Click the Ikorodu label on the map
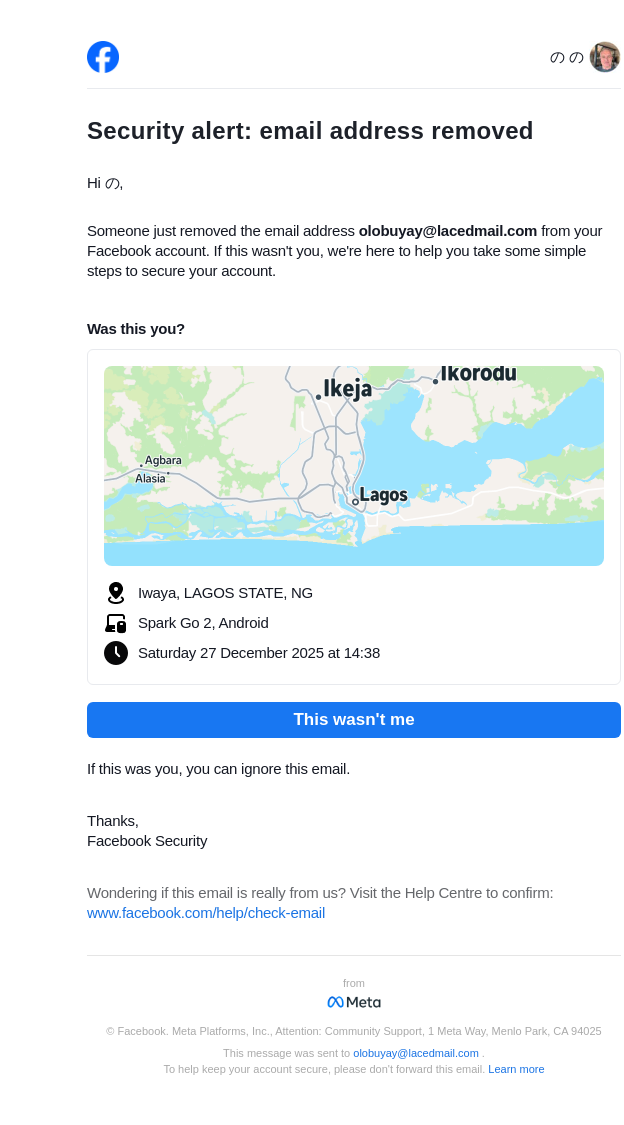This screenshot has height=1125, width=624. (x=478, y=374)
